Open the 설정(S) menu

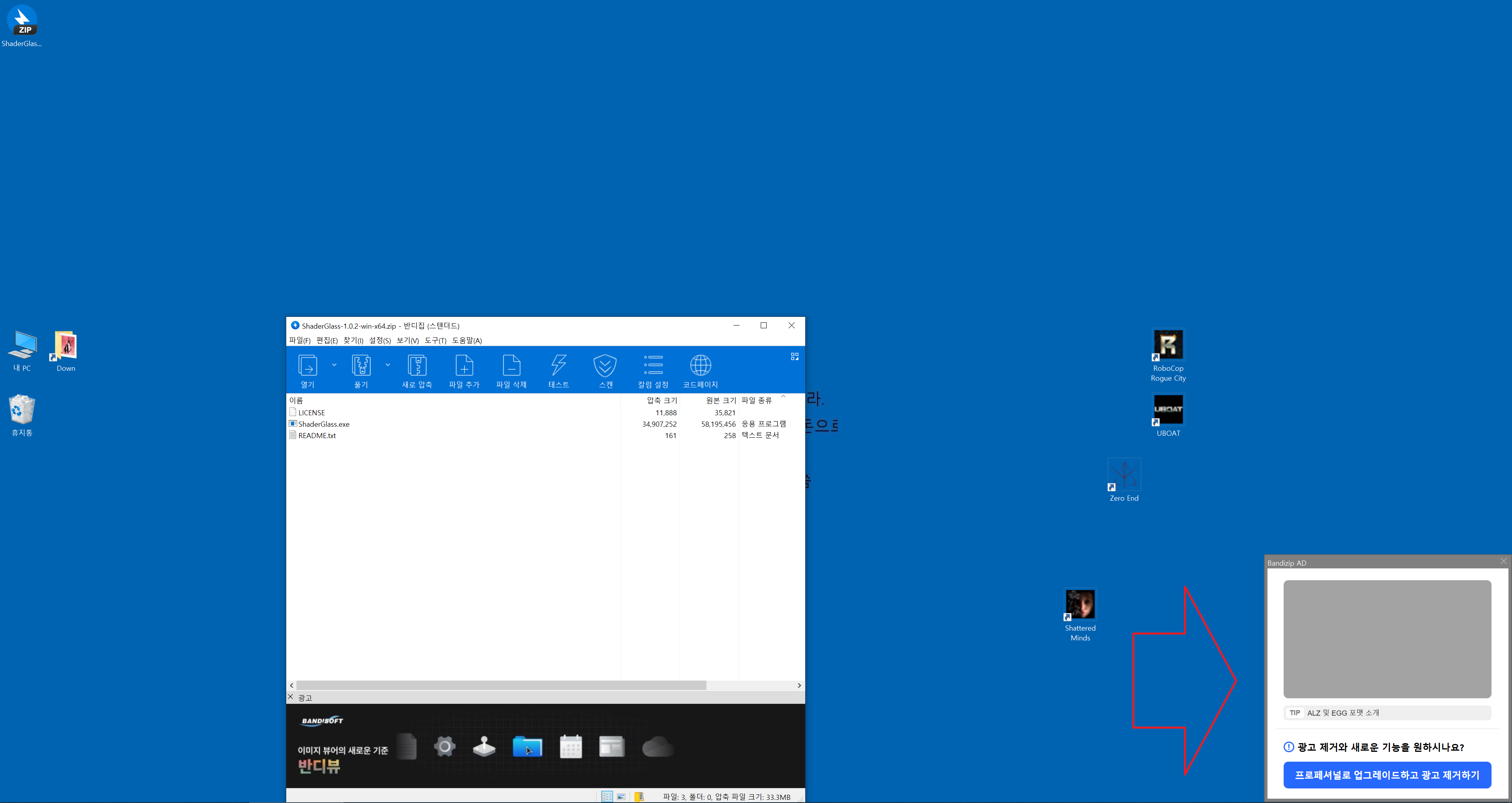(x=380, y=340)
